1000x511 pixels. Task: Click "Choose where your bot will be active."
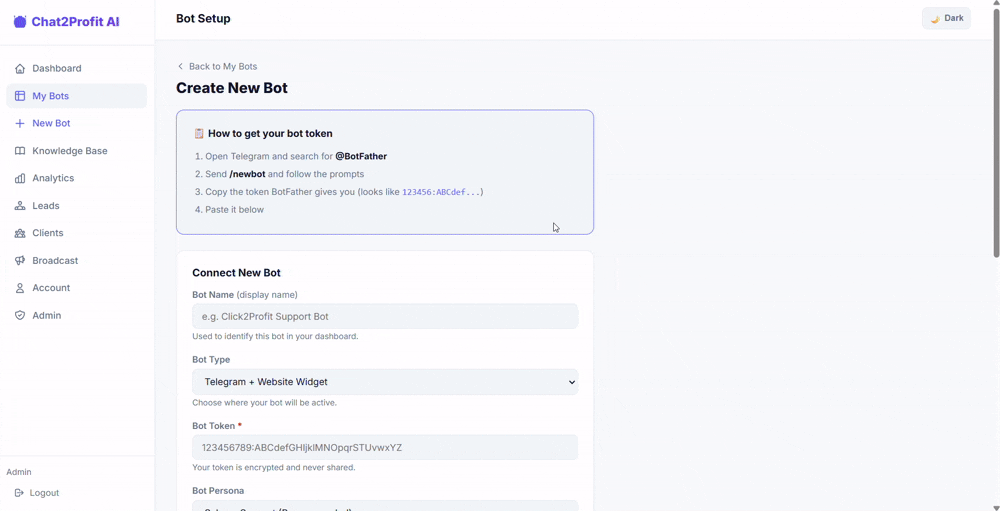point(264,403)
